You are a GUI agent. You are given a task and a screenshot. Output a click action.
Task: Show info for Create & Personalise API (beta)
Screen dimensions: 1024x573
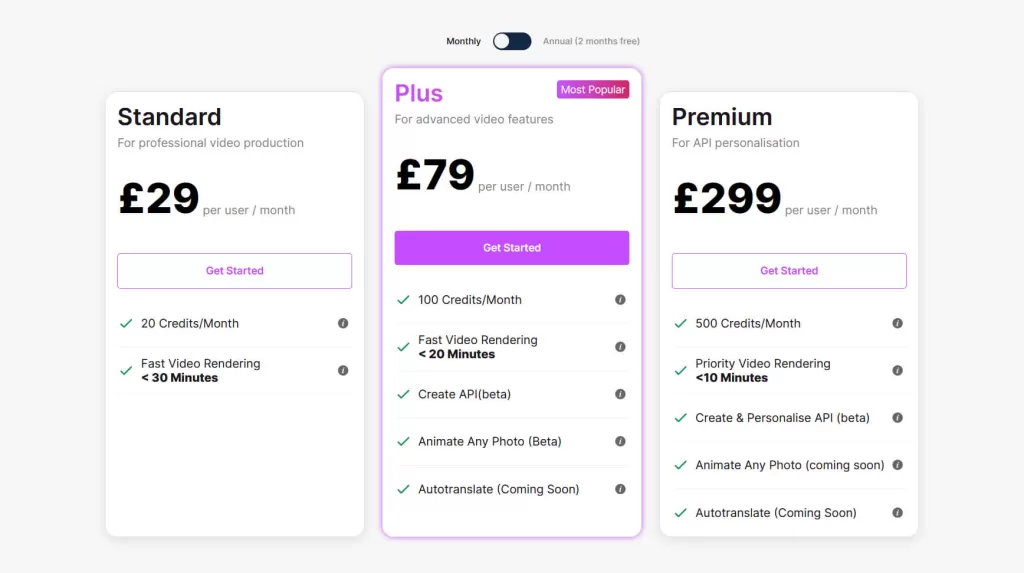[897, 417]
